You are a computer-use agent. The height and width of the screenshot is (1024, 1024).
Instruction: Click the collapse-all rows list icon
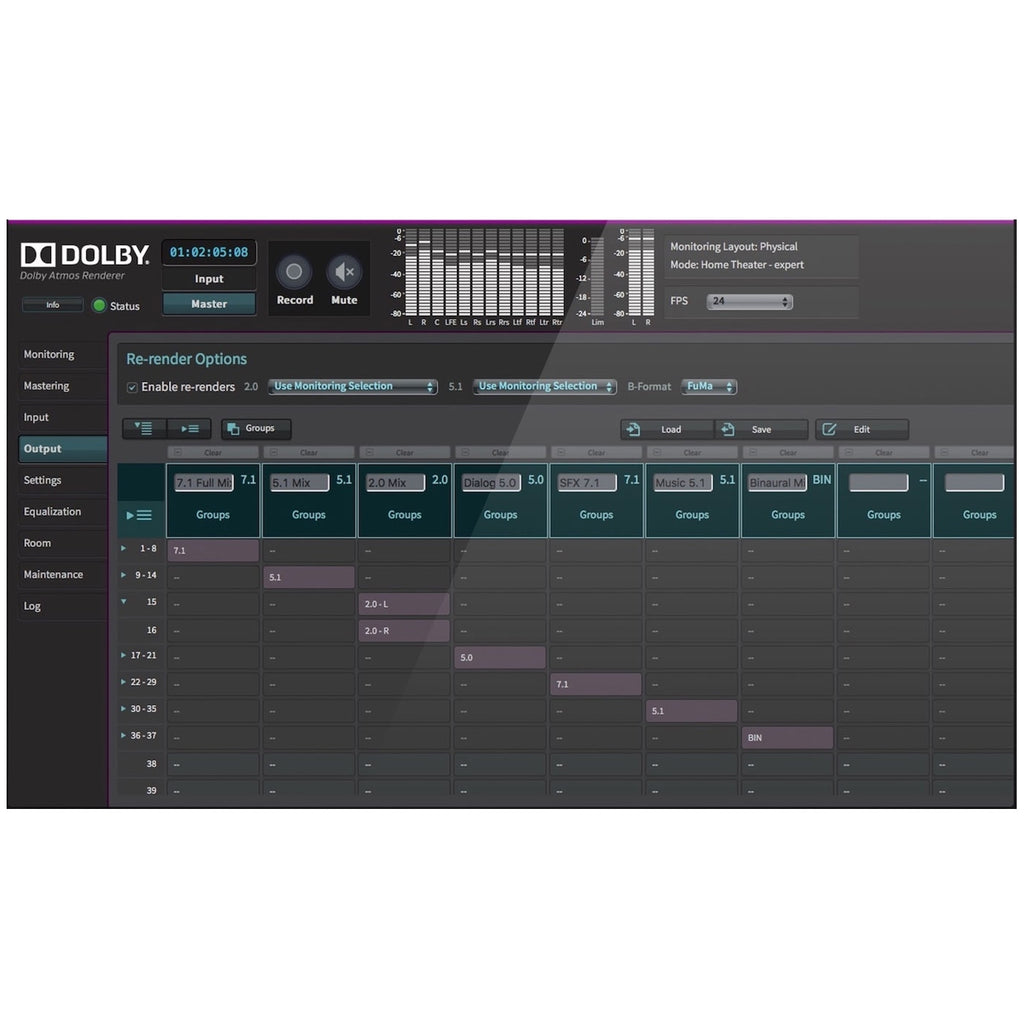(189, 428)
